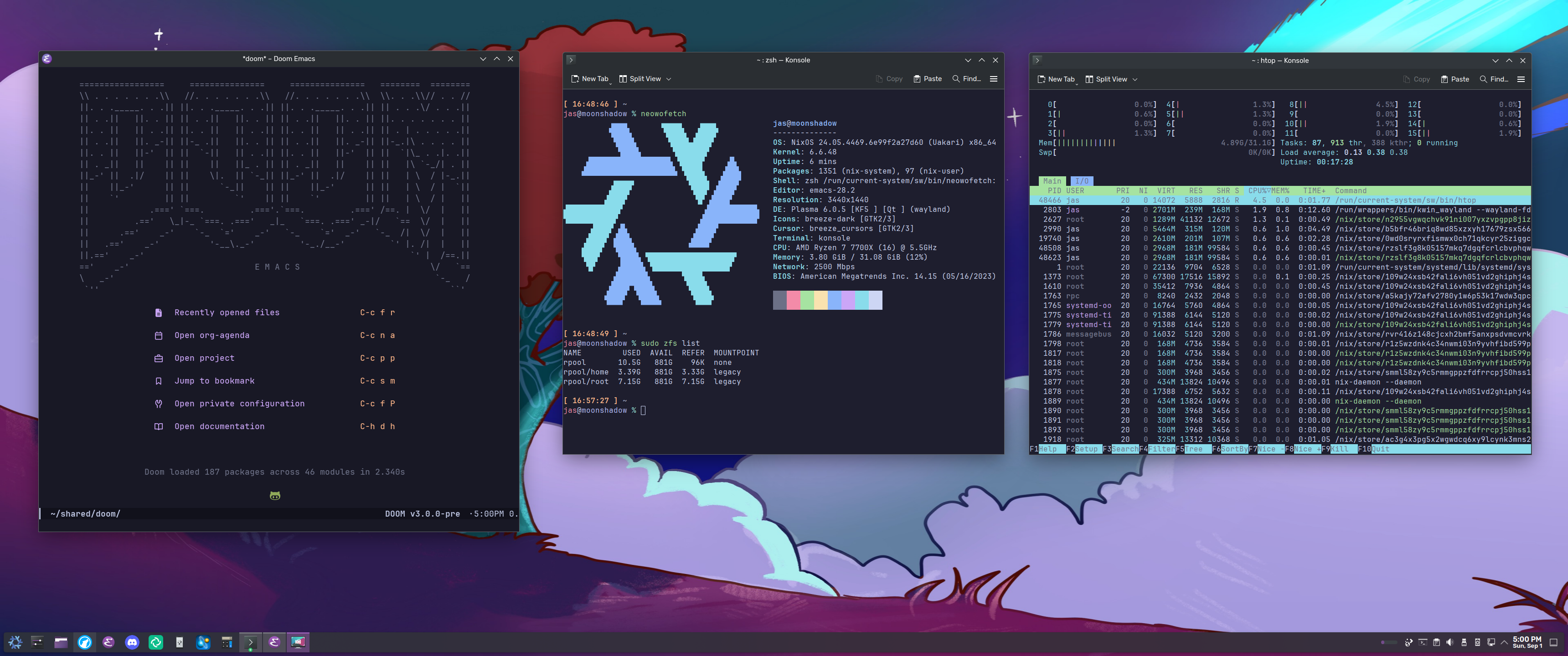Expand the Split View dropdown arrow in htop Konsole
Screen dimensions: 1568x656
click(x=1135, y=80)
